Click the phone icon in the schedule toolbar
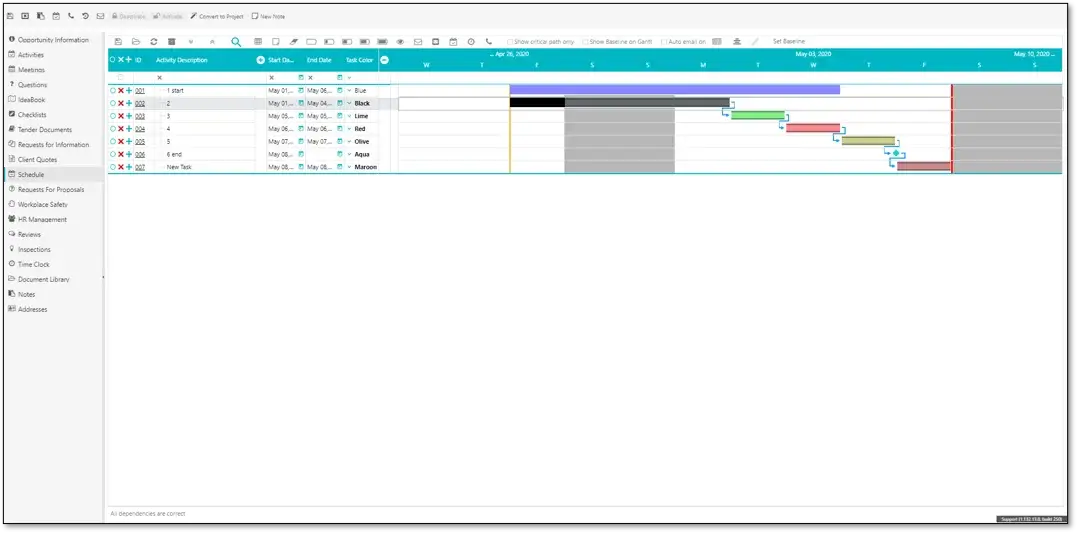Screen dimensions: 1077x533 (489, 42)
